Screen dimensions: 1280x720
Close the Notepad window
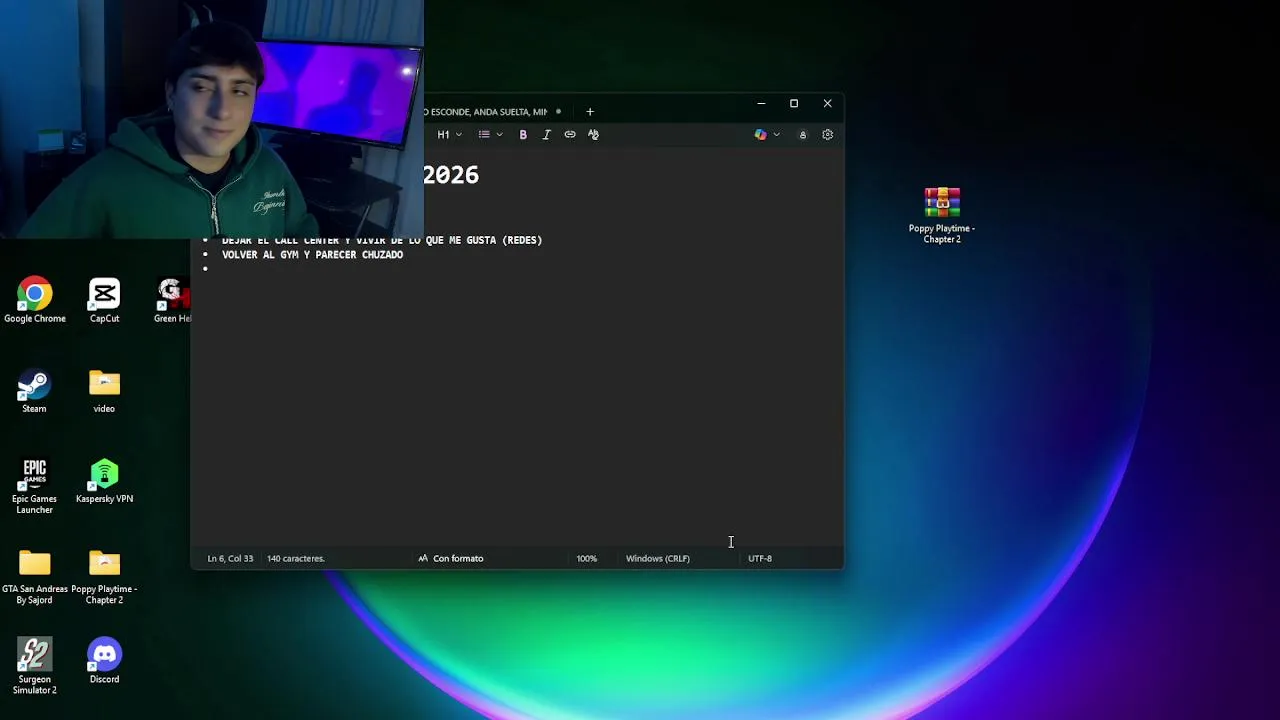(827, 104)
